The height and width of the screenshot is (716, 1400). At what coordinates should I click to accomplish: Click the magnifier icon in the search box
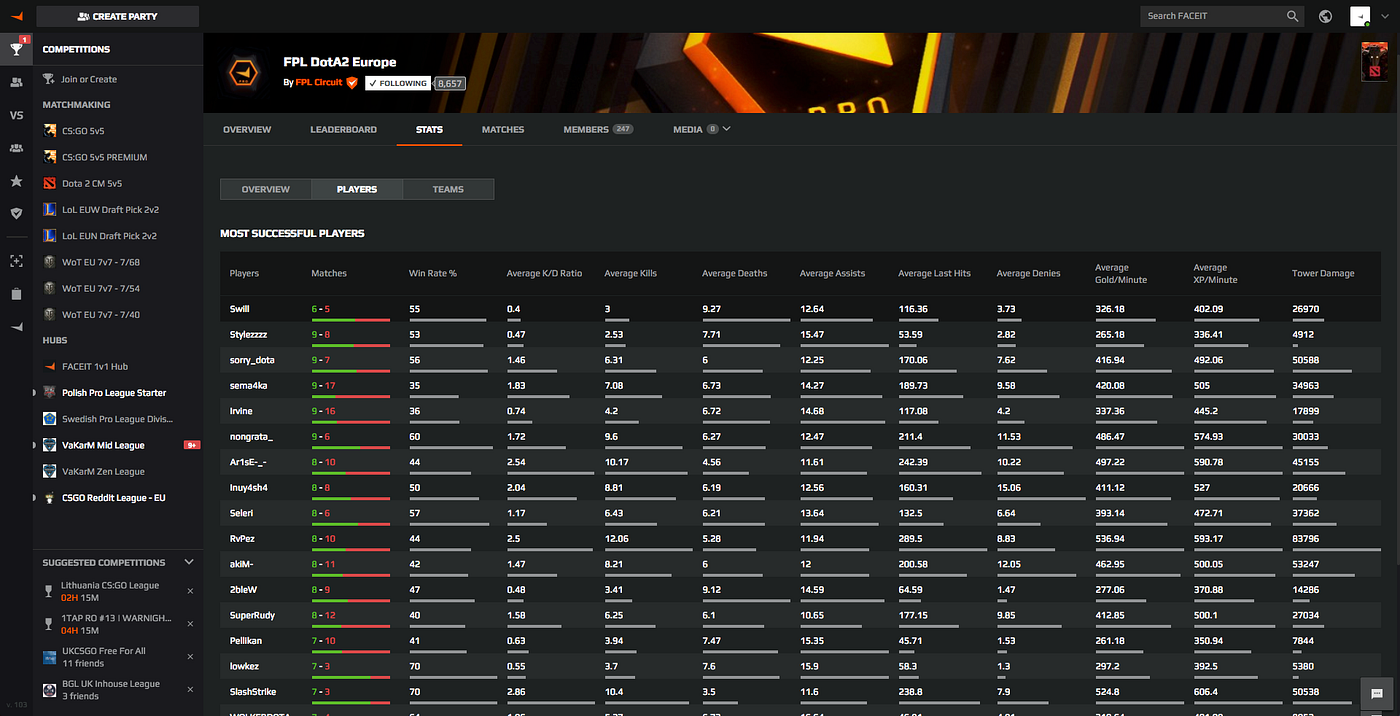click(1292, 16)
